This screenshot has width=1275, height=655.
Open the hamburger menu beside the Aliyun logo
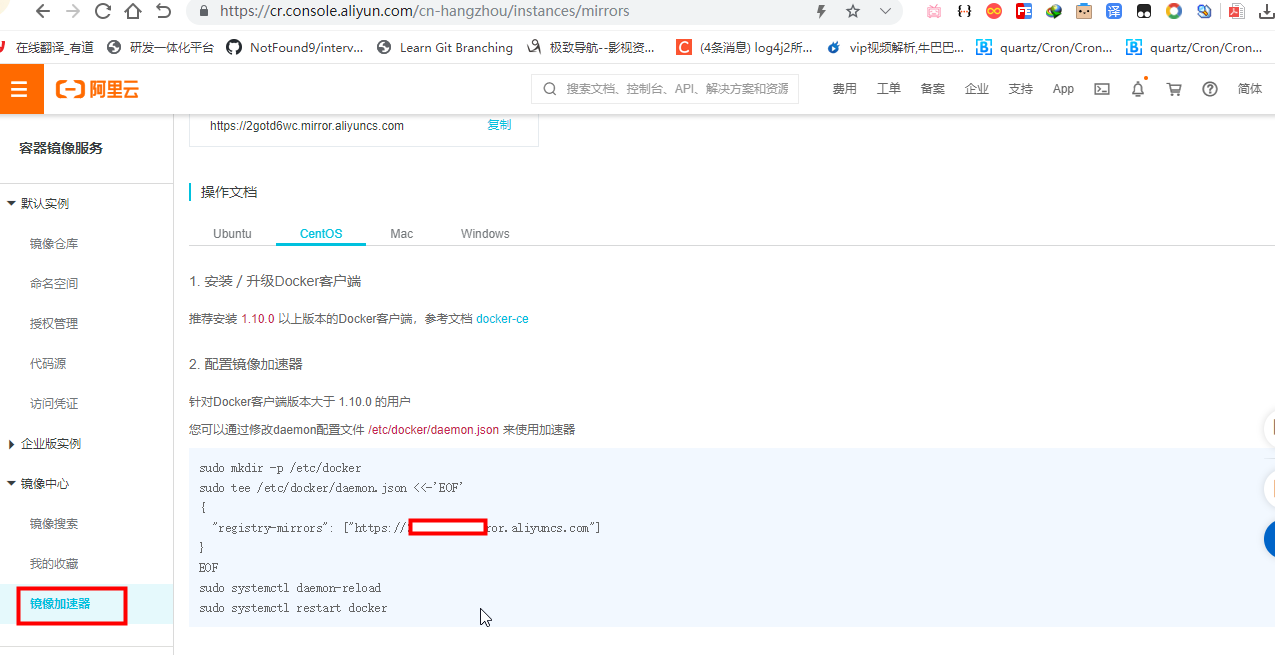20,88
